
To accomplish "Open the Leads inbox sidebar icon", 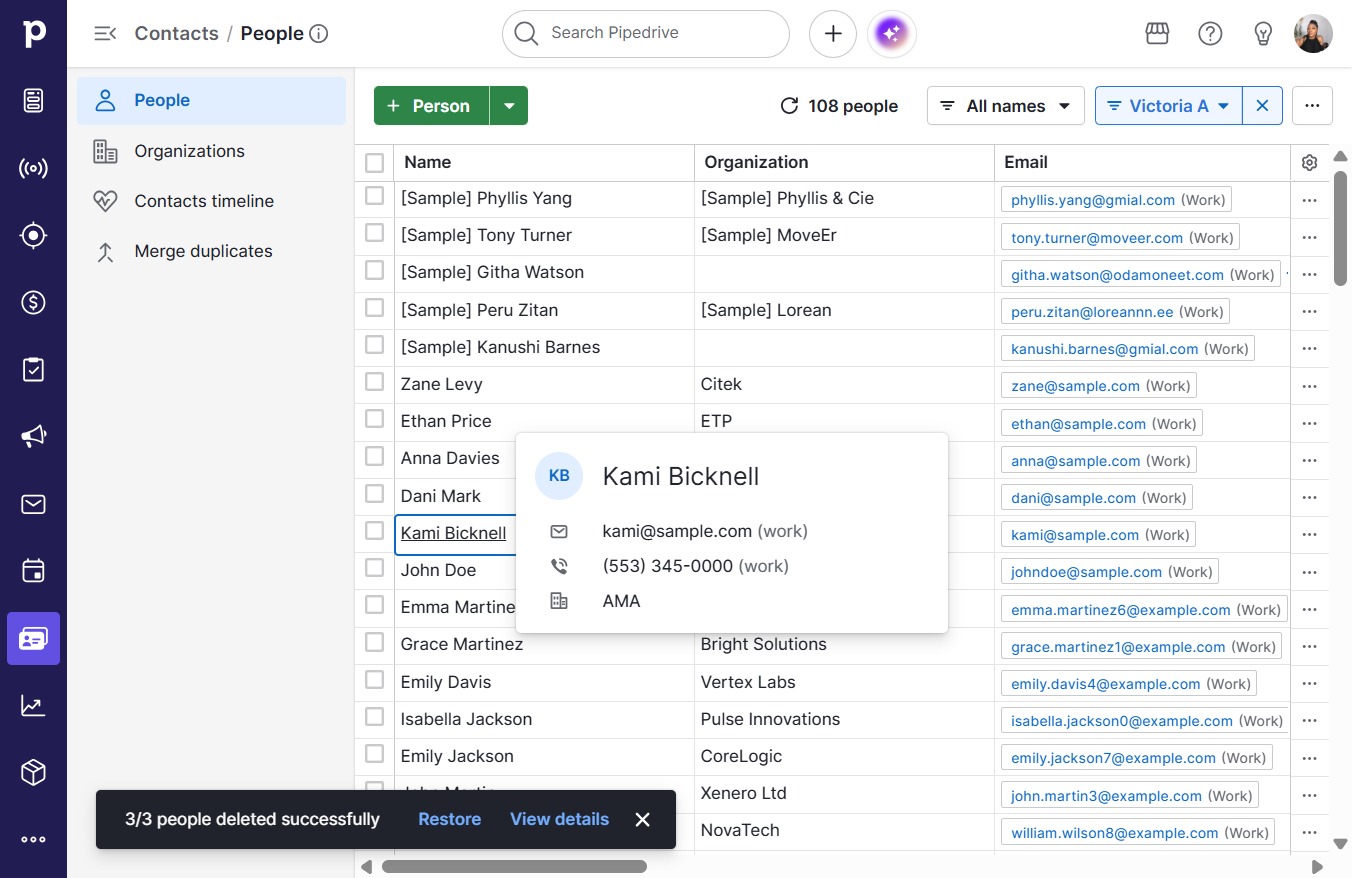I will (x=33, y=100).
